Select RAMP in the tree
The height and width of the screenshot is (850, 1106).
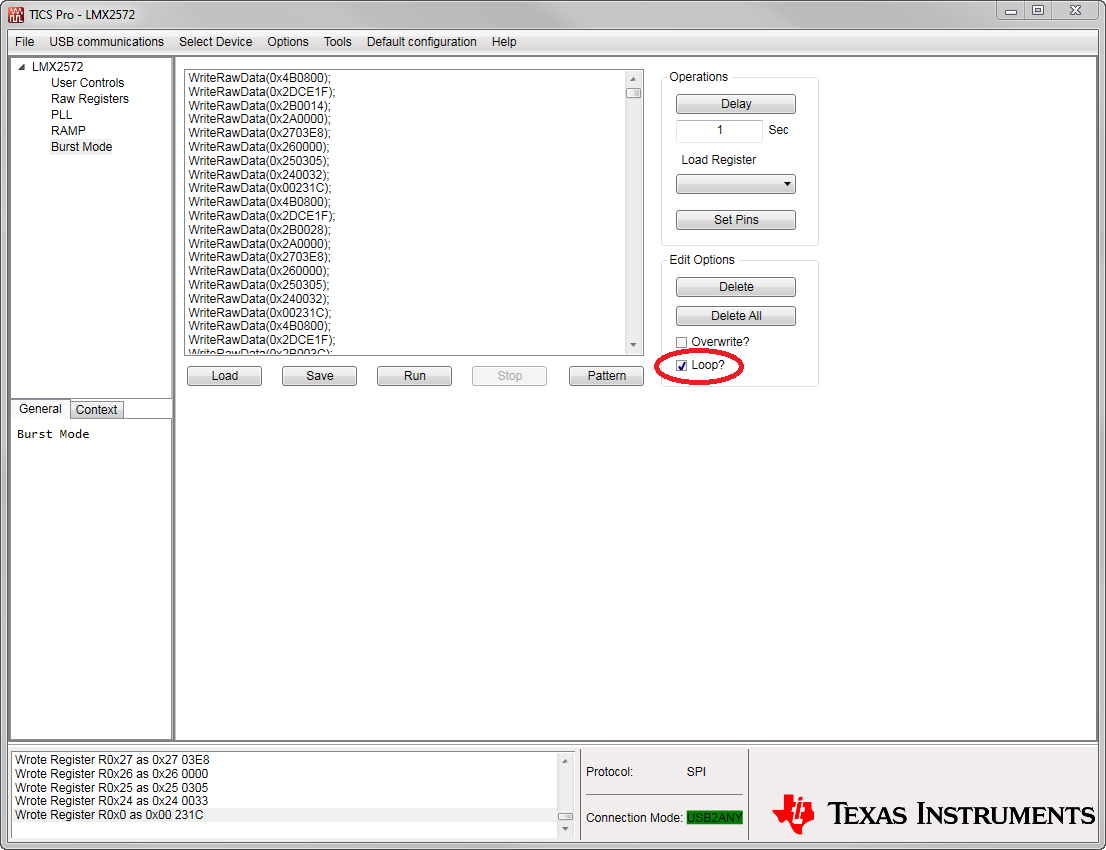tap(68, 130)
